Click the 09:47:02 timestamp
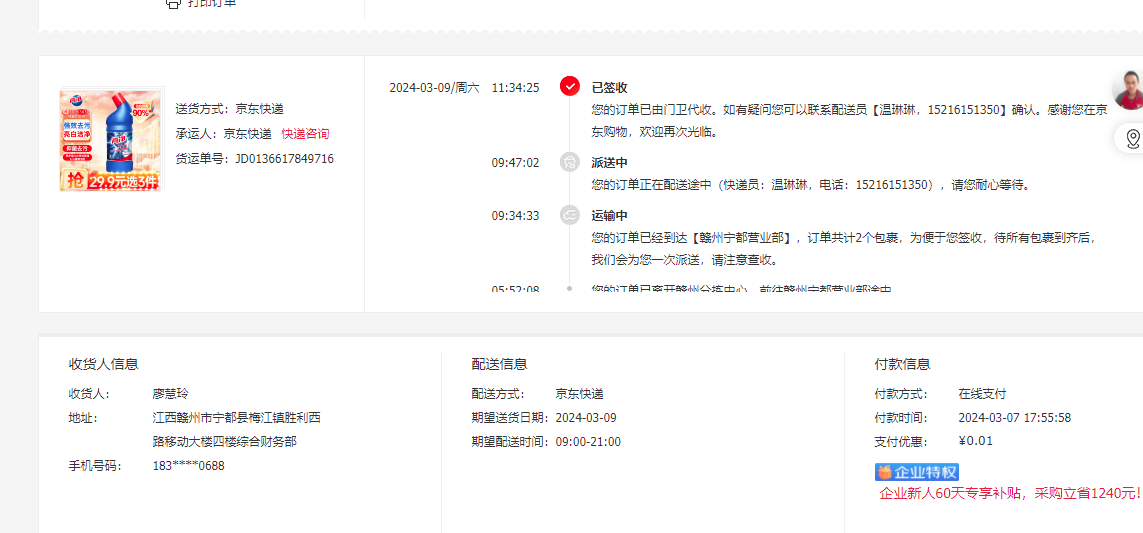This screenshot has width=1143, height=533. 515,163
